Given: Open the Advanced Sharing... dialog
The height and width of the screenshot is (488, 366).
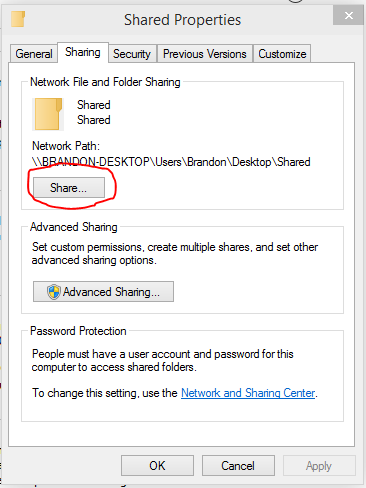Looking at the screenshot, I should tap(103, 292).
